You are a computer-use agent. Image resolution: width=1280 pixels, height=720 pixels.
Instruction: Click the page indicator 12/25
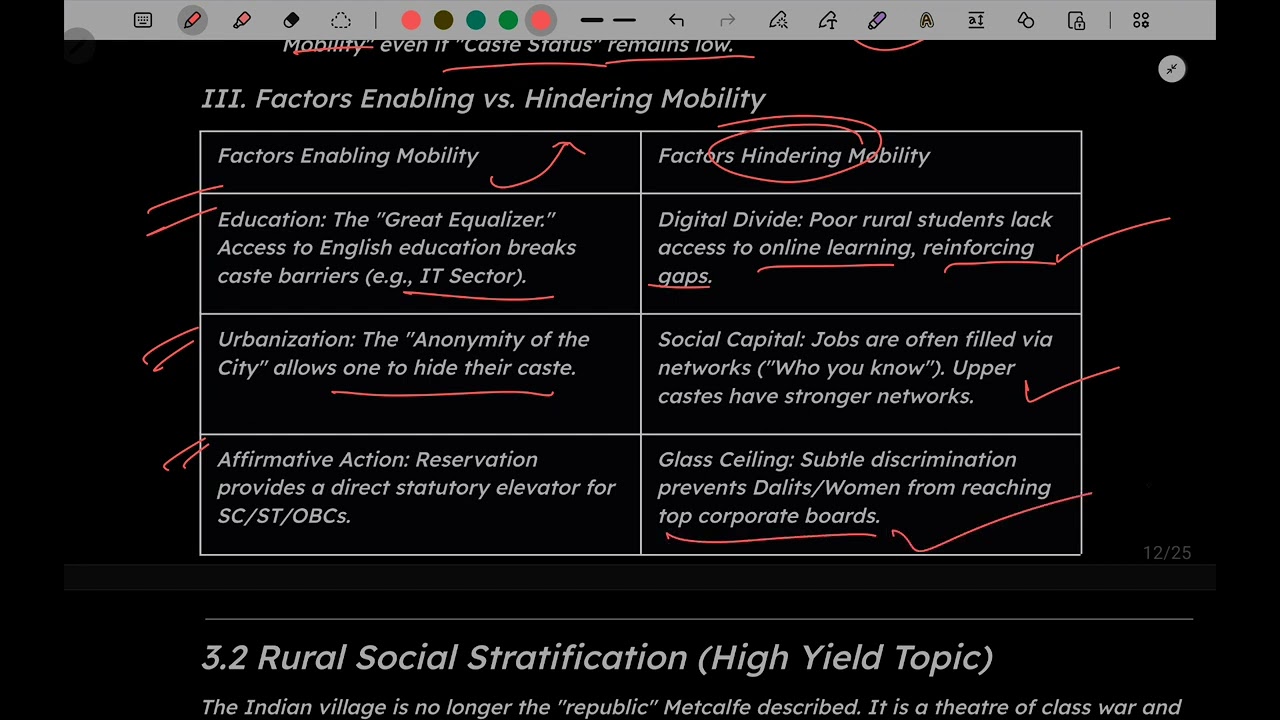point(1167,553)
